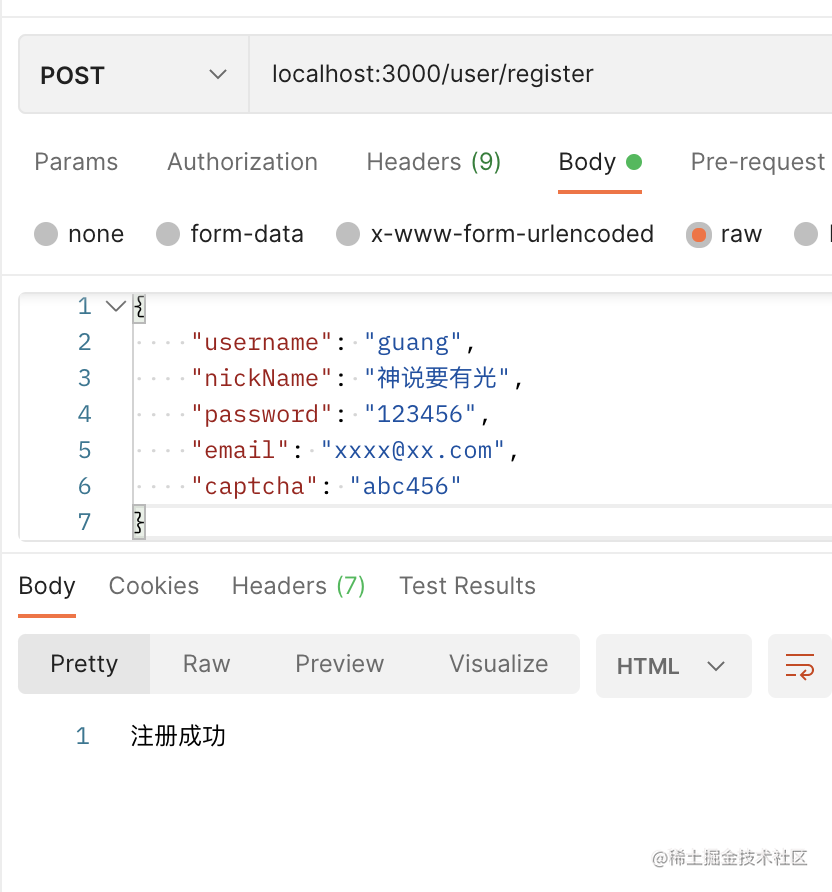Select the 'none' body type radio
Screen dimensions: 832x892
point(46,234)
